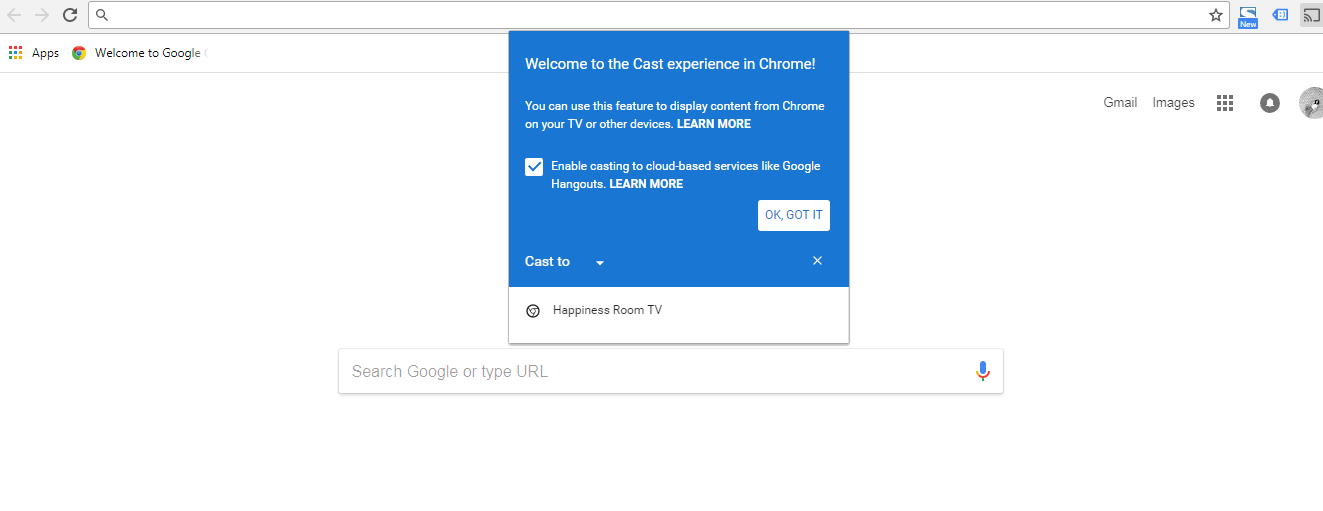The width and height of the screenshot is (1323, 511).
Task: Reload the current page
Action: [70, 15]
